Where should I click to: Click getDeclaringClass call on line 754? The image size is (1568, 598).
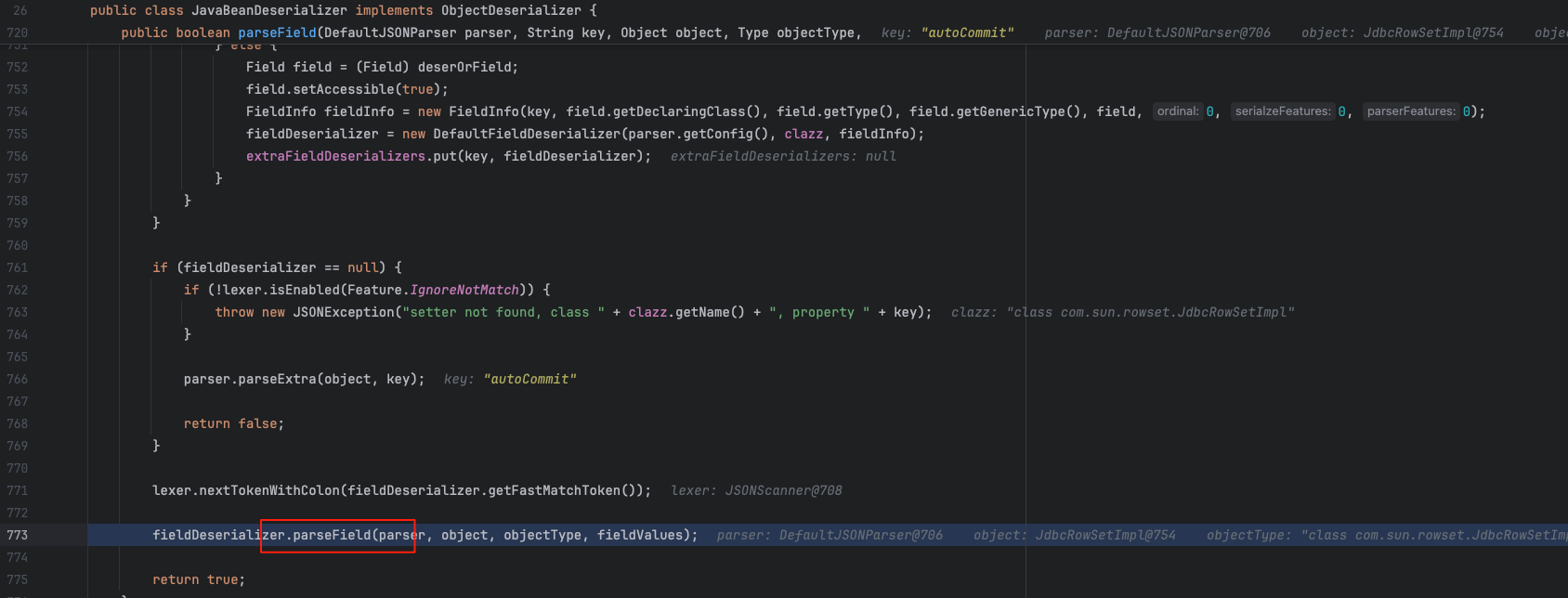click(691, 111)
